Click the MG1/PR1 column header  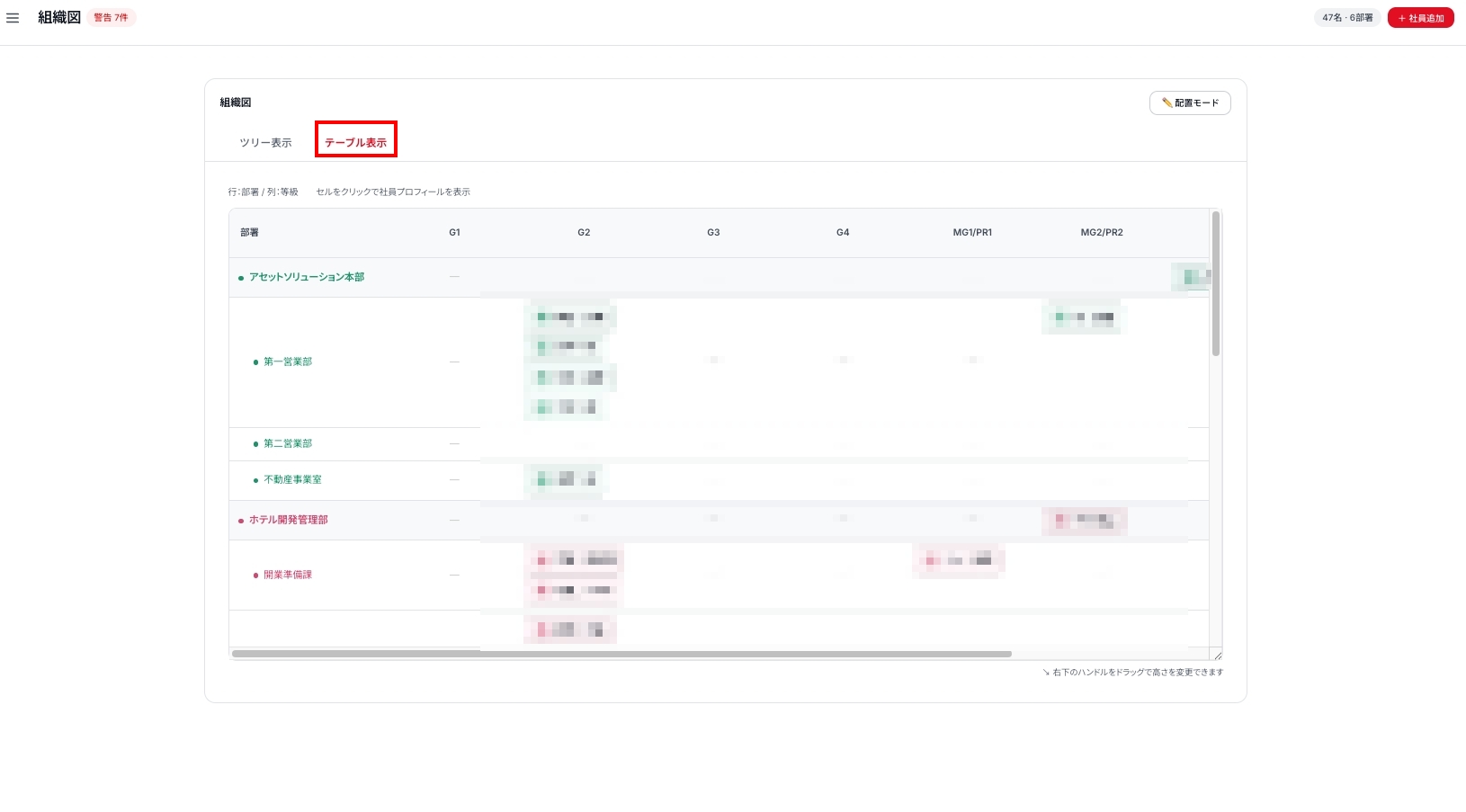pos(972,233)
